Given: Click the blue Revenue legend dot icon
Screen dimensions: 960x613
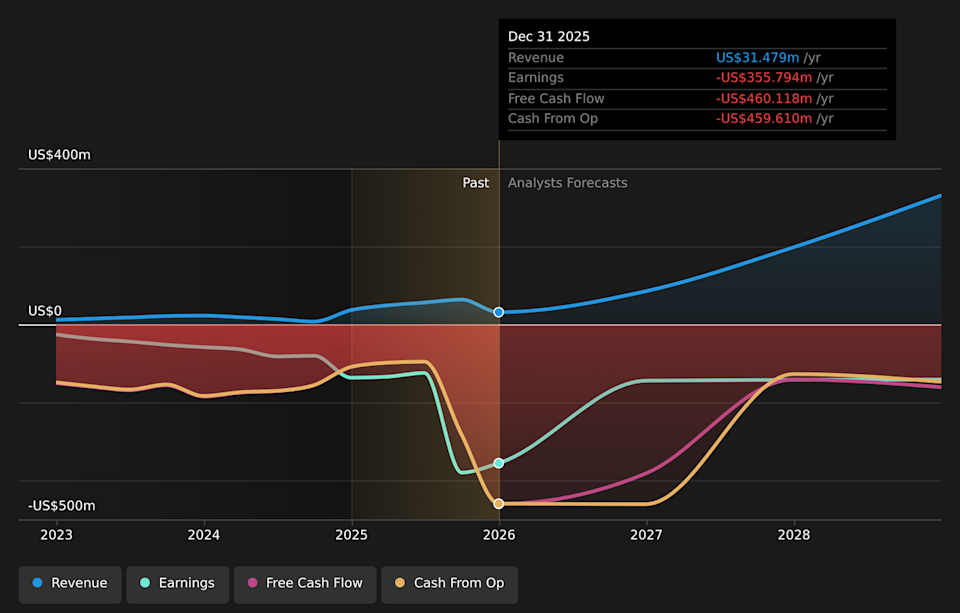Looking at the screenshot, I should (38, 583).
